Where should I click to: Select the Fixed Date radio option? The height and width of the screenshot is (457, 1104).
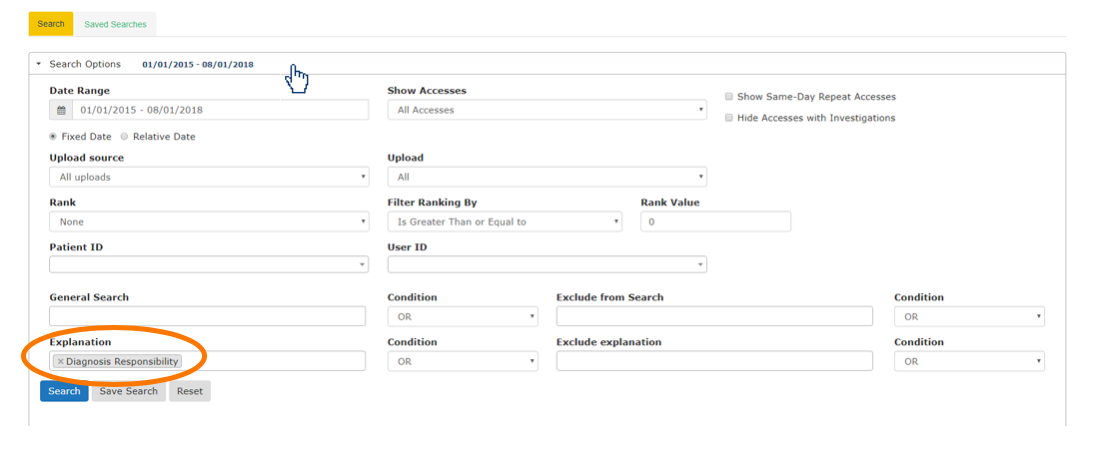click(x=53, y=136)
